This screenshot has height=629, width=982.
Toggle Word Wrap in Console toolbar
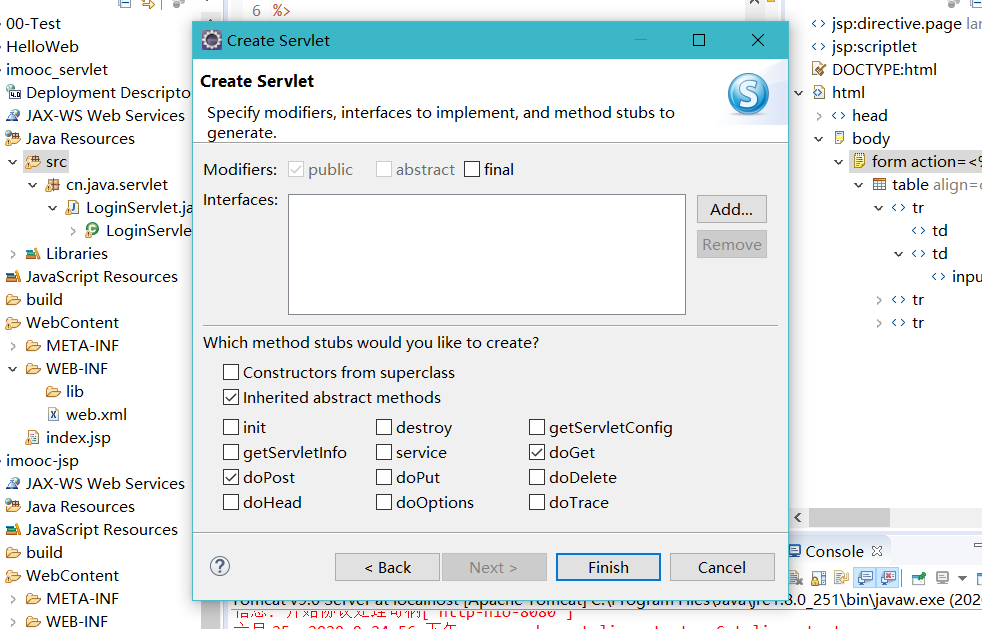[842, 578]
